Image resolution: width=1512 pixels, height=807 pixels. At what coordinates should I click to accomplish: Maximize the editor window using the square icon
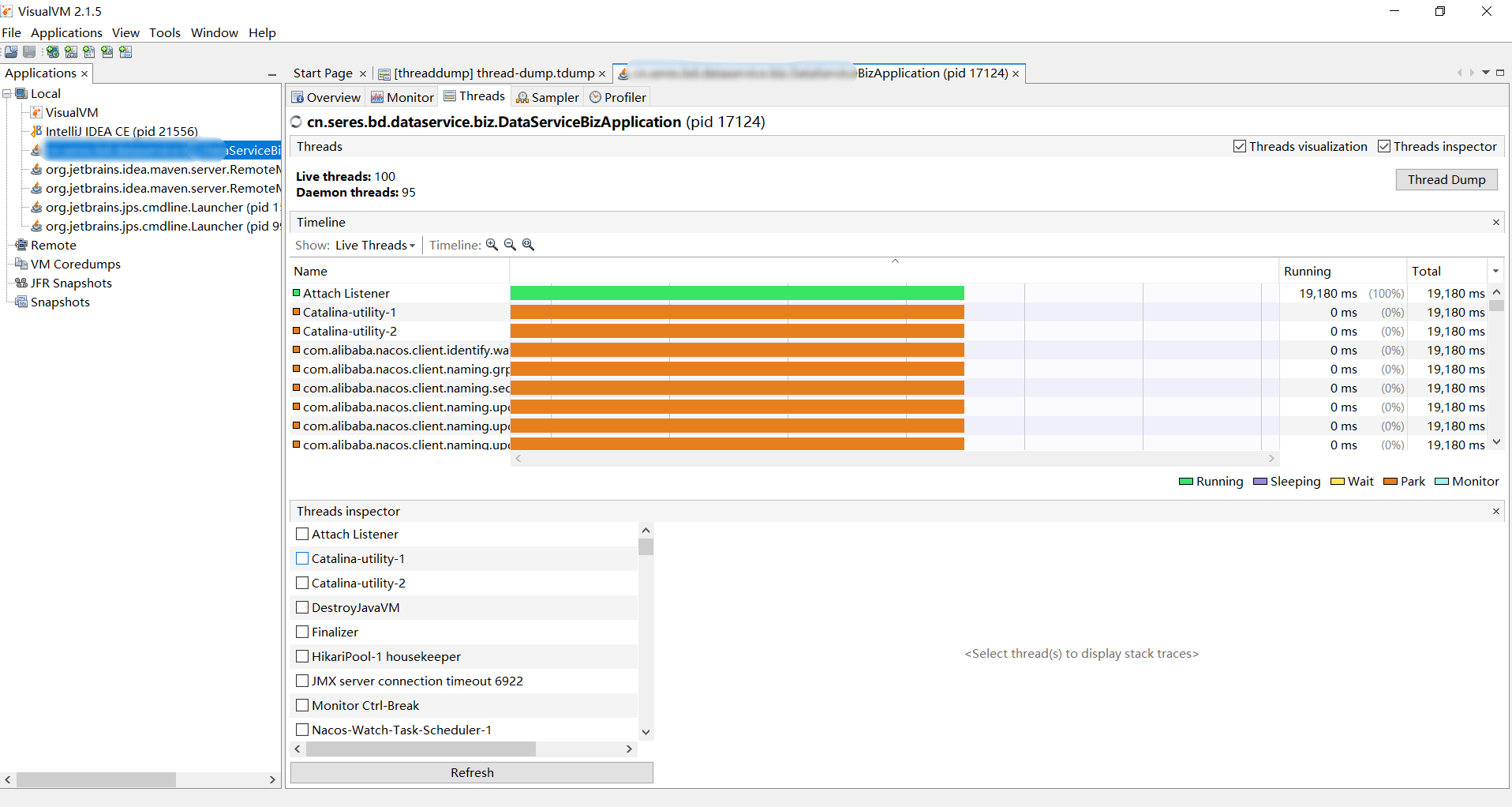tap(1500, 73)
